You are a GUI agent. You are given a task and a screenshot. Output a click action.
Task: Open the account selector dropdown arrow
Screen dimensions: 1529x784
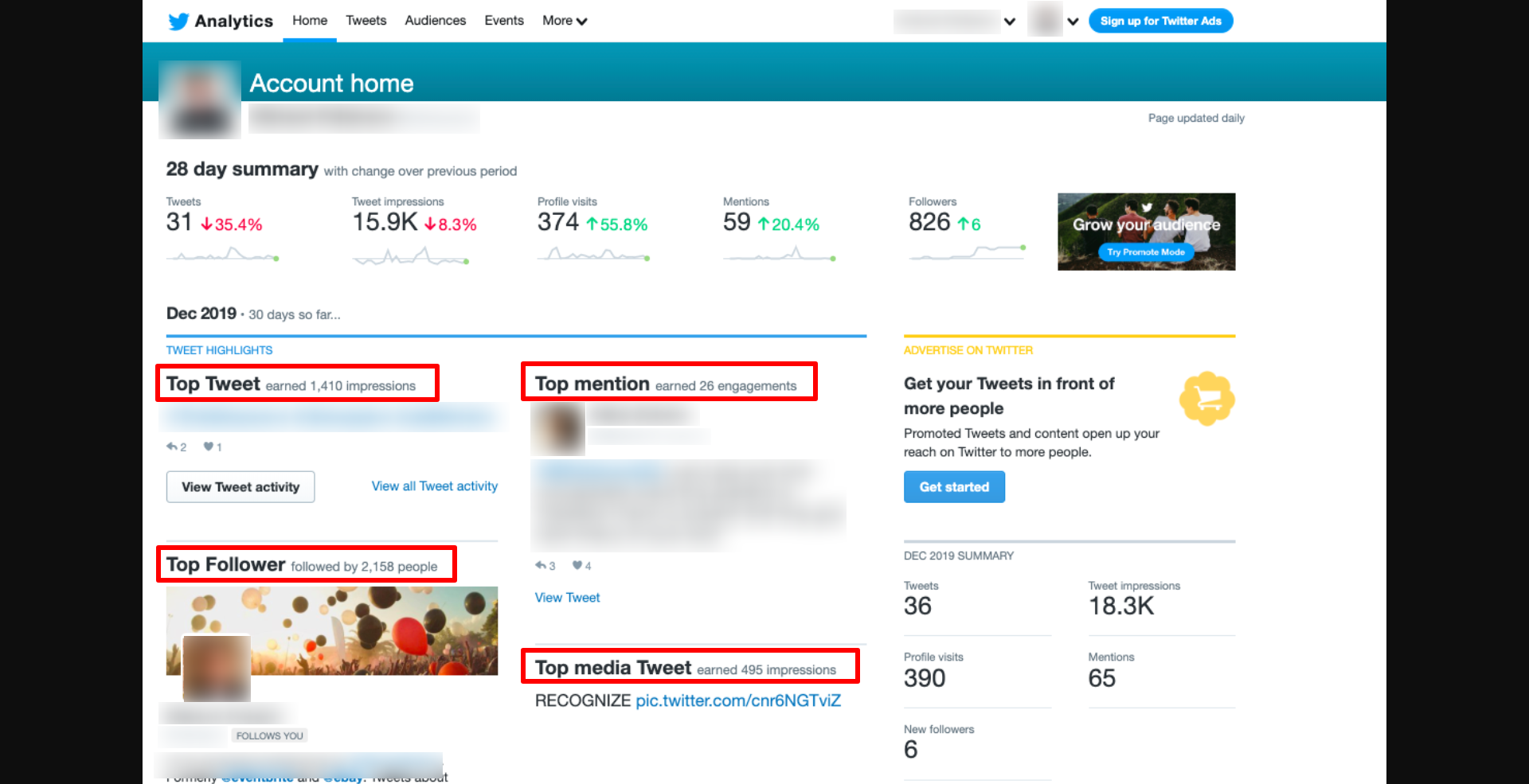pyautogui.click(x=1010, y=21)
